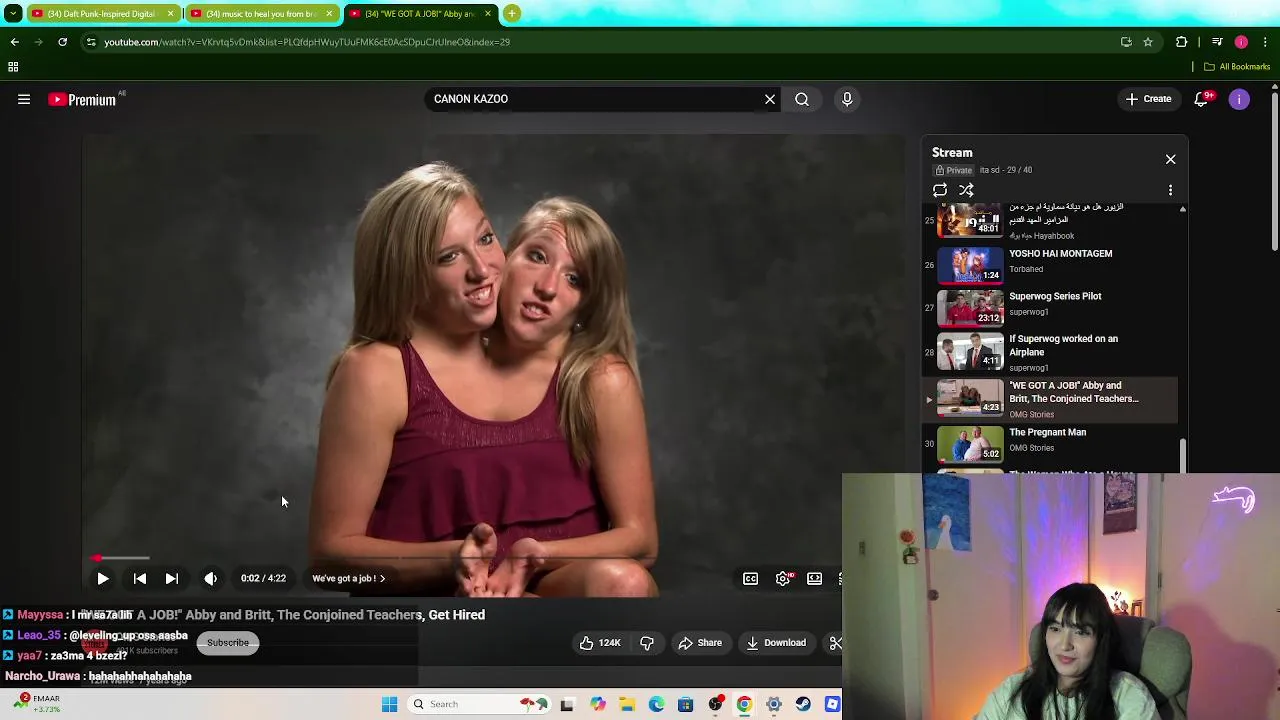Open YouTube notifications bell
This screenshot has height=720, width=1280.
pyautogui.click(x=1202, y=99)
